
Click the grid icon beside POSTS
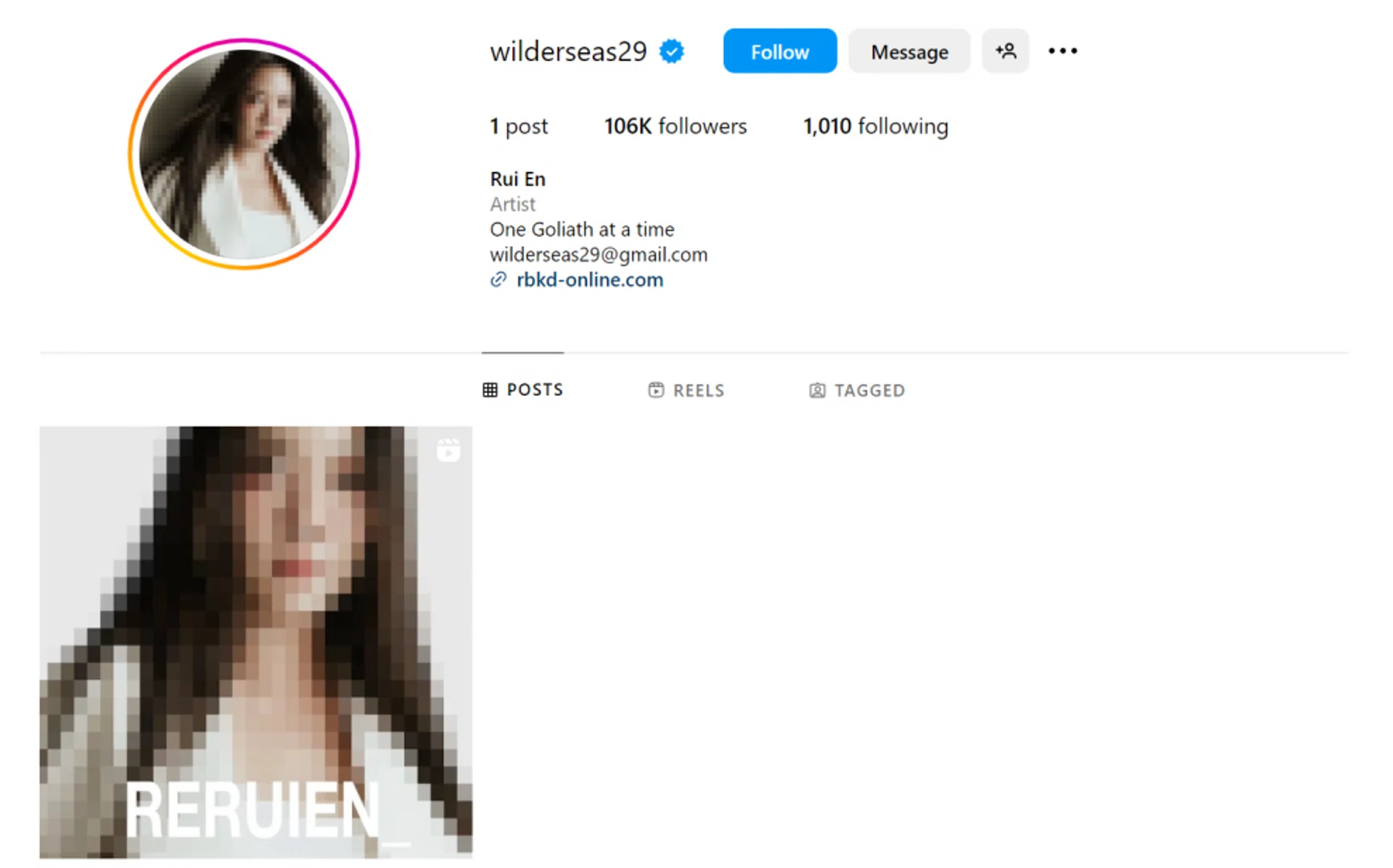[490, 390]
